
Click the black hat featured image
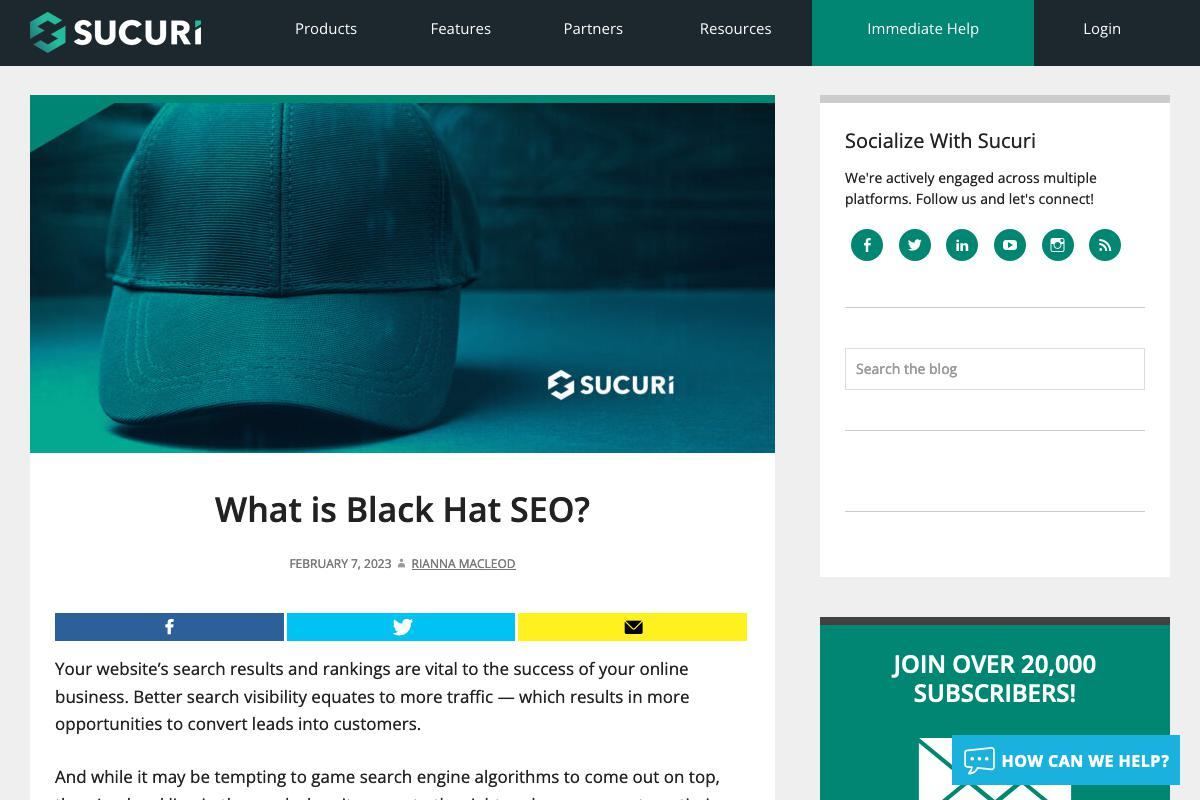tap(402, 274)
